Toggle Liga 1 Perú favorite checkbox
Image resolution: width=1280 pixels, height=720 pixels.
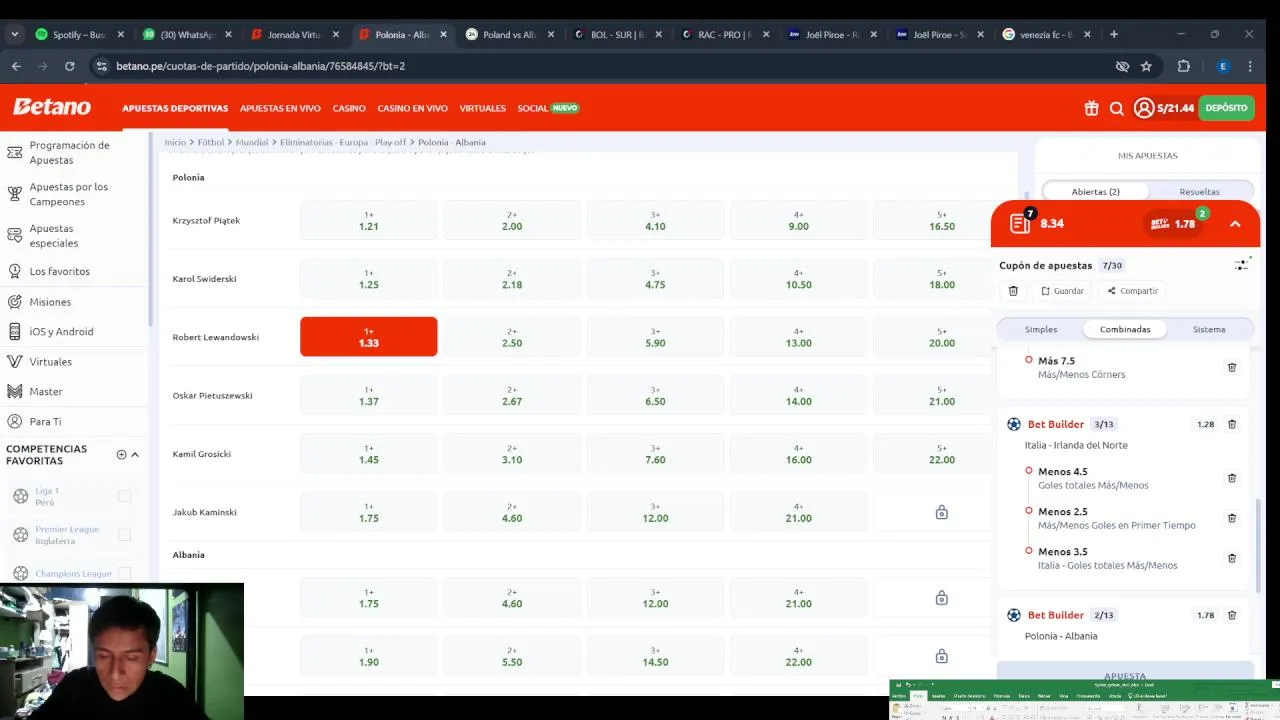coord(124,496)
